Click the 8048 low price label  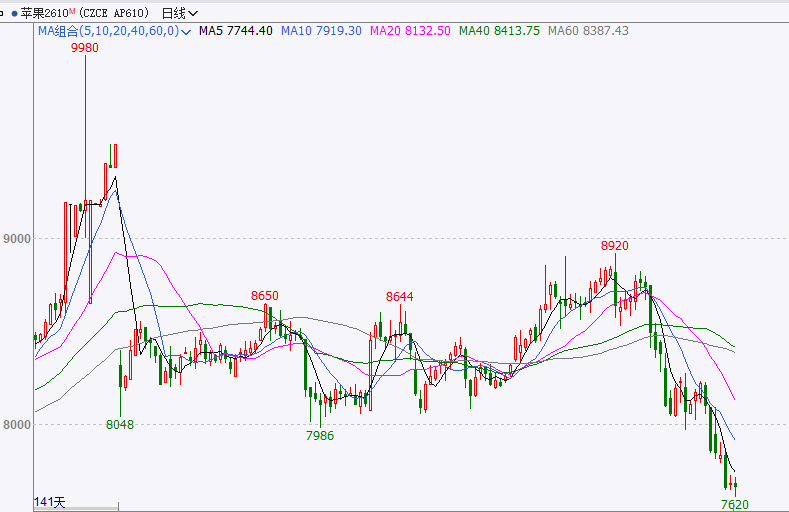pyautogui.click(x=120, y=424)
